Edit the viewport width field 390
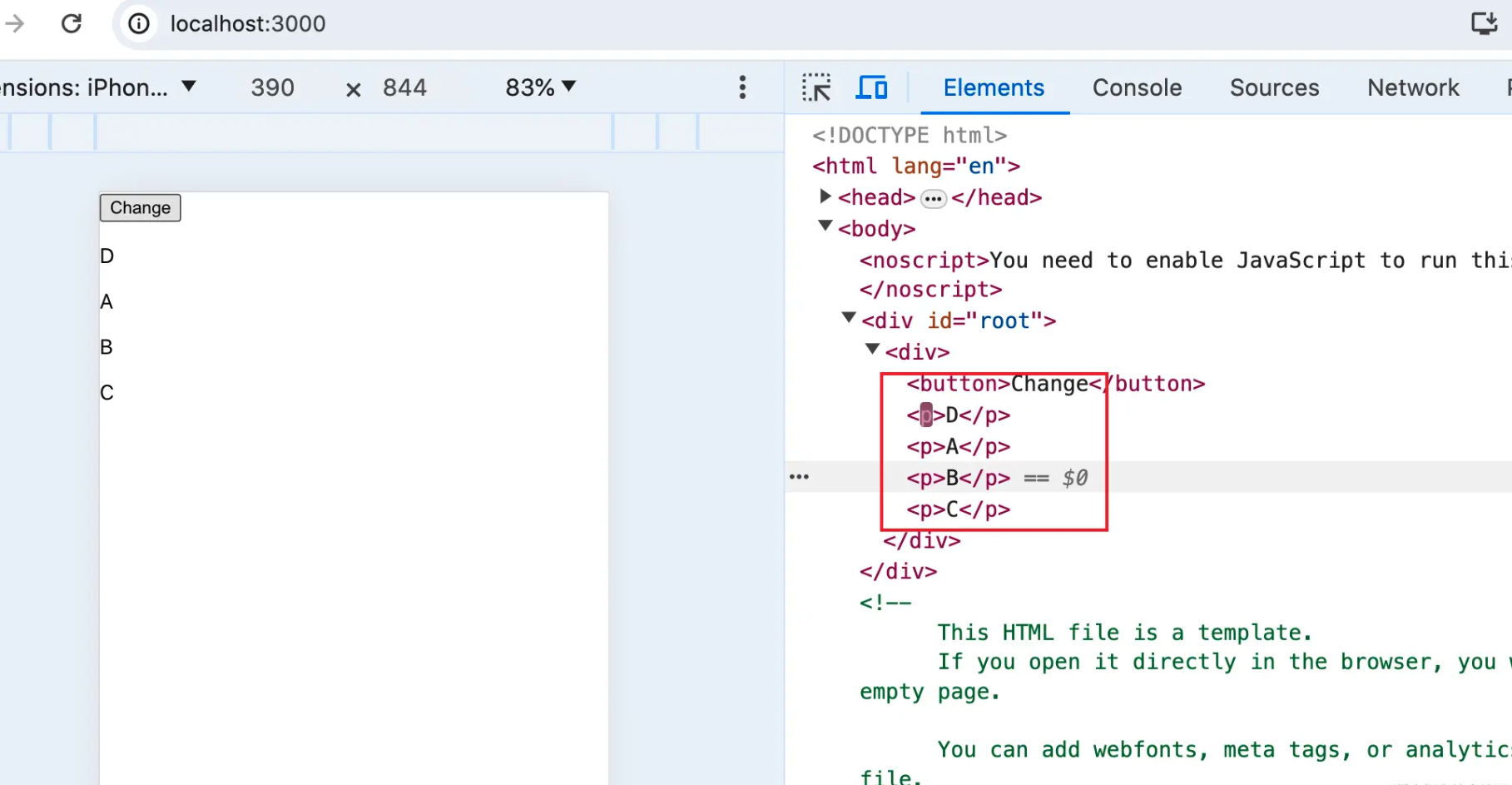This screenshot has height=785, width=1512. click(x=273, y=87)
